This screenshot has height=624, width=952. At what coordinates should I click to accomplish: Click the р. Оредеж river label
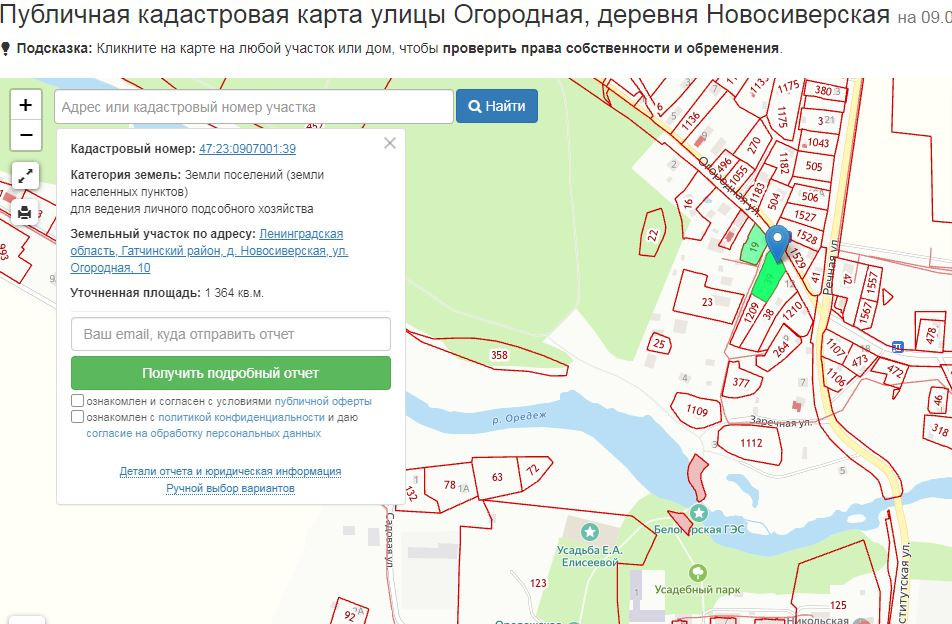tap(519, 418)
